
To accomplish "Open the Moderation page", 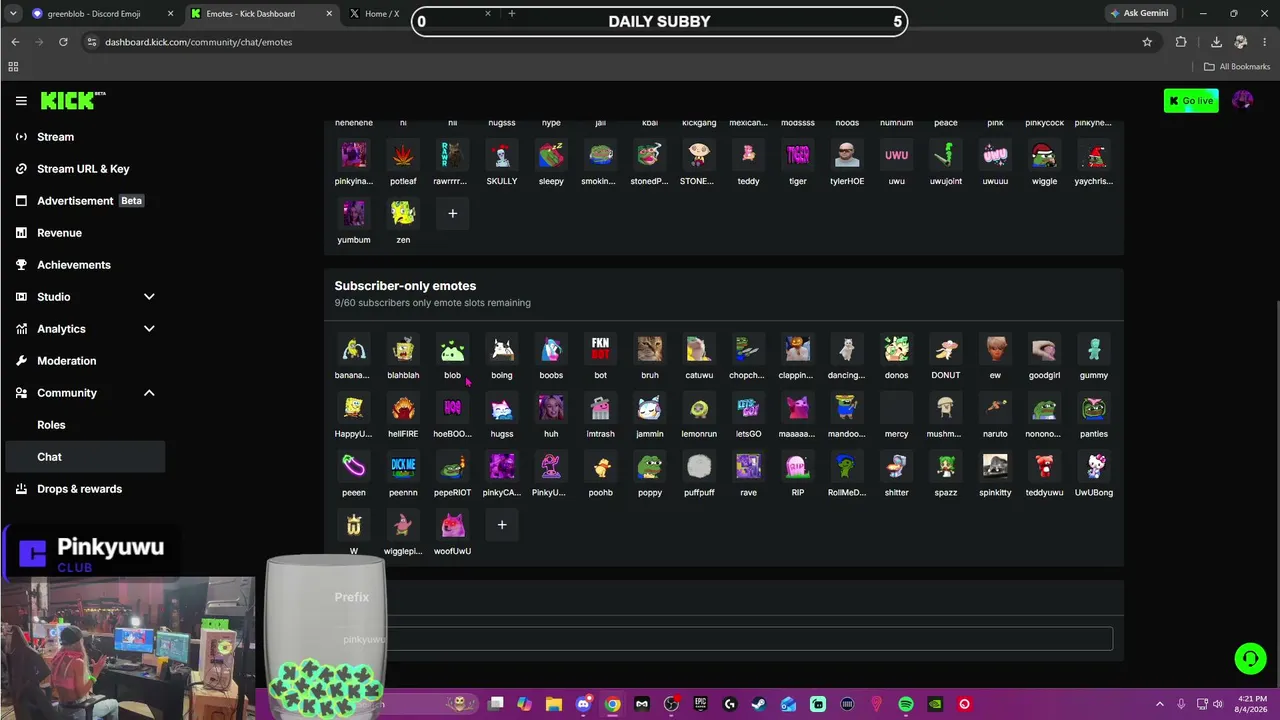I will [x=66, y=361].
